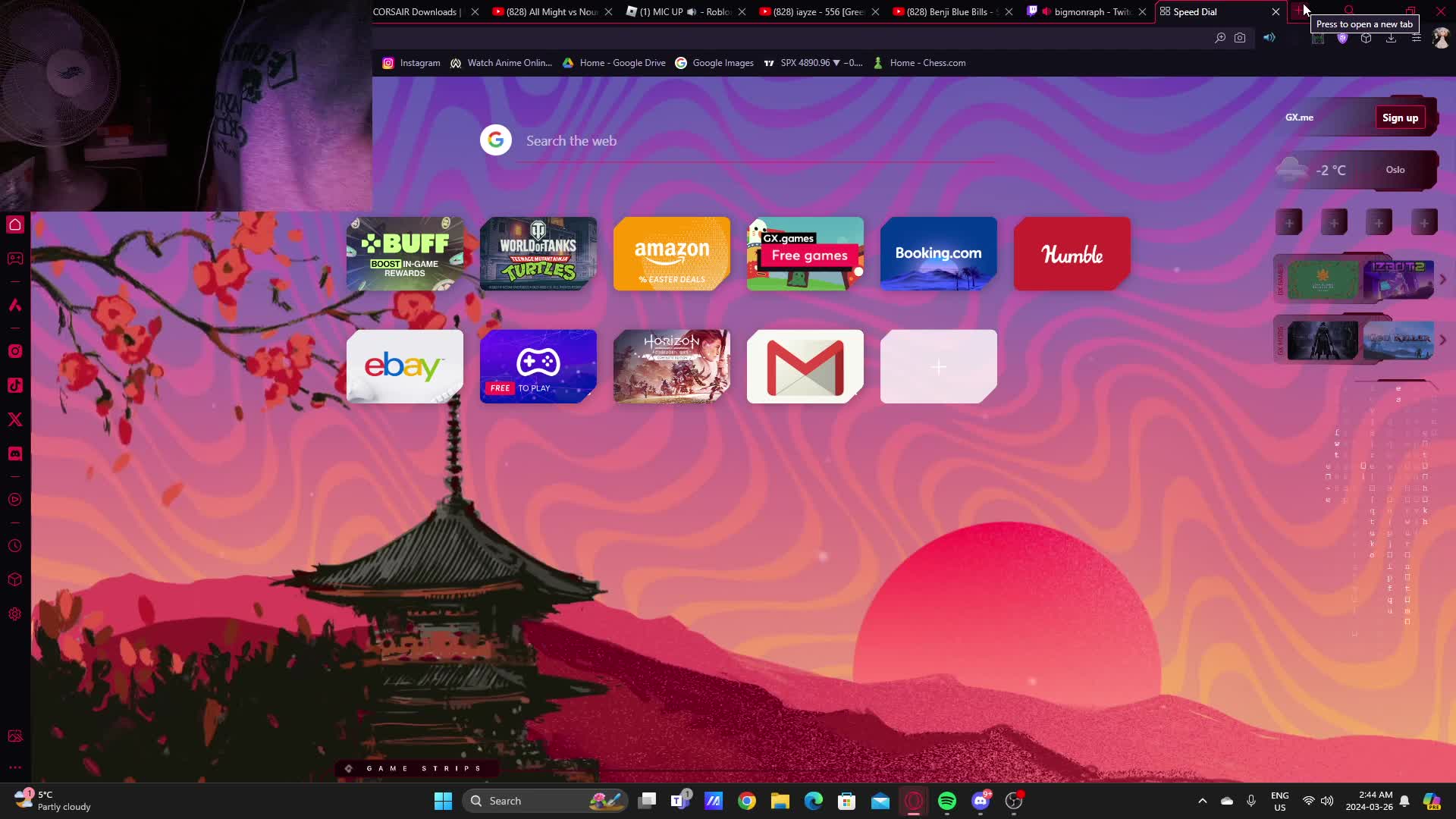The height and width of the screenshot is (819, 1456).
Task: Open Google Chrome from the taskbar
Action: click(747, 801)
